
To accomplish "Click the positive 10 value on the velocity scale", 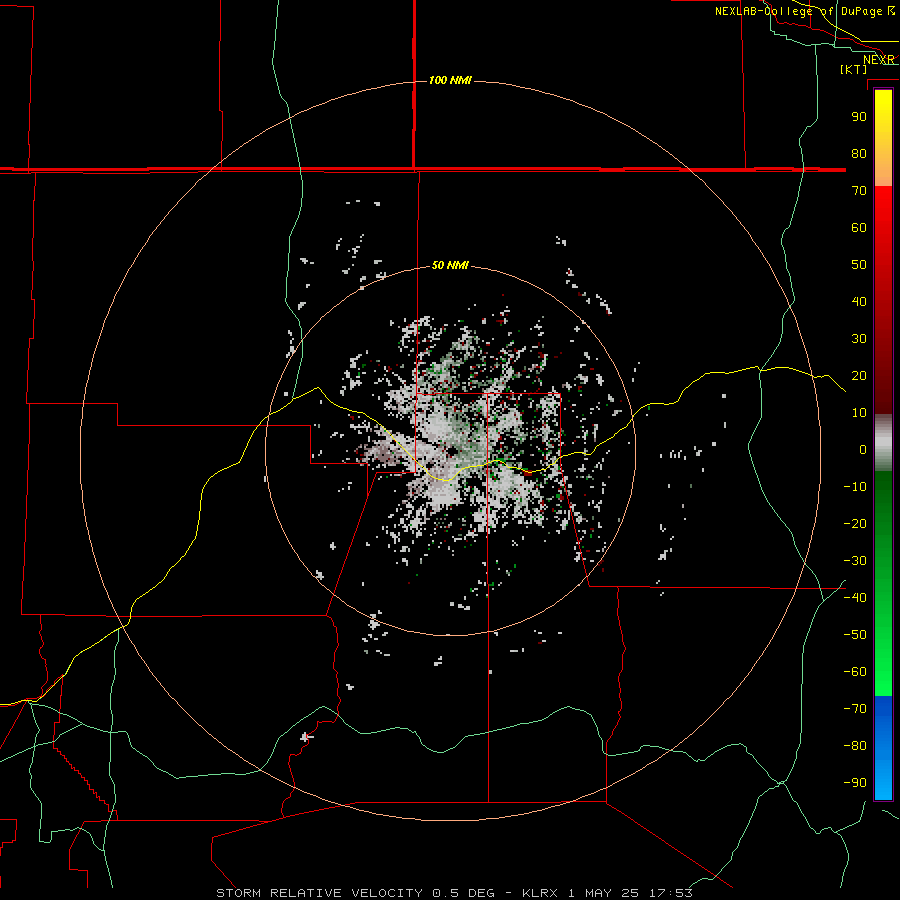I will coord(859,413).
